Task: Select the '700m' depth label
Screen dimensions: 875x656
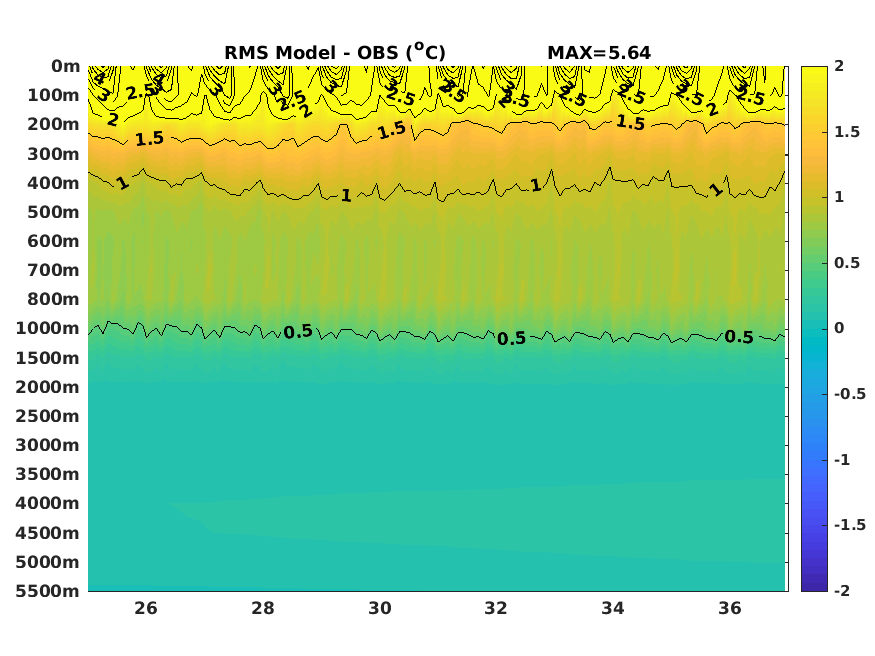Action: 54,271
